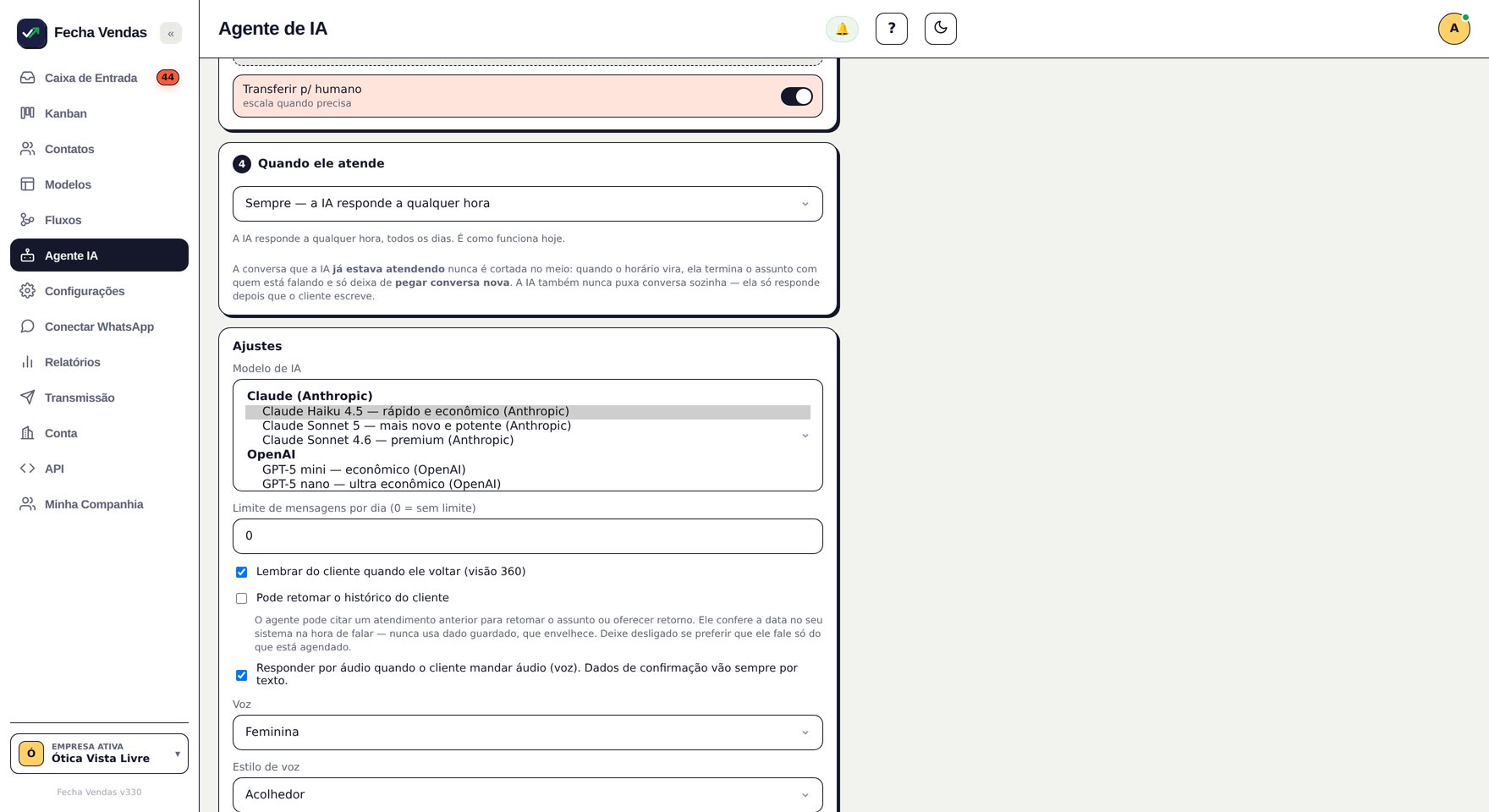Select Claude Haiku 4.5 model option
The image size is (1489, 812).
click(x=528, y=412)
